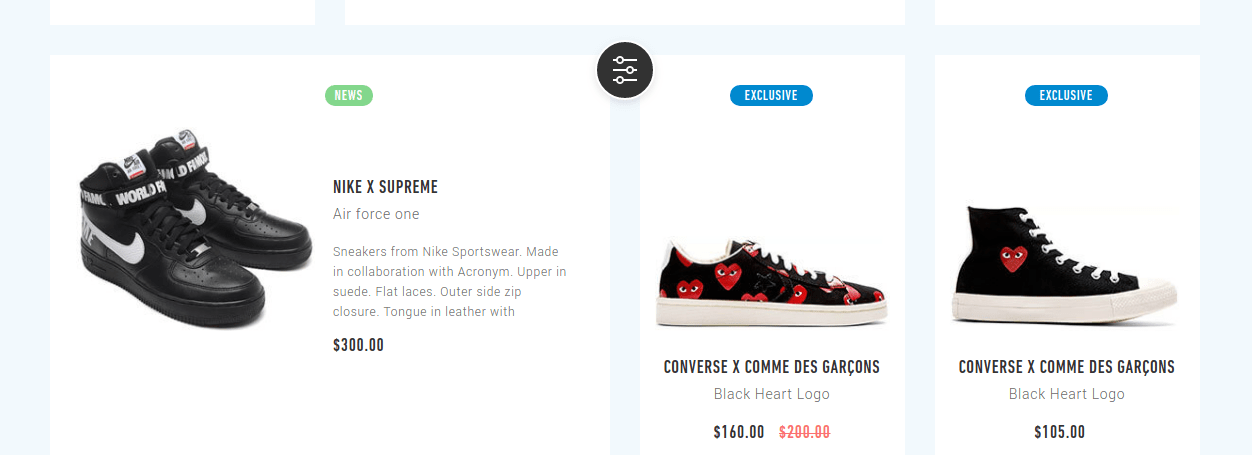Open the round filter sliders icon

(x=625, y=71)
